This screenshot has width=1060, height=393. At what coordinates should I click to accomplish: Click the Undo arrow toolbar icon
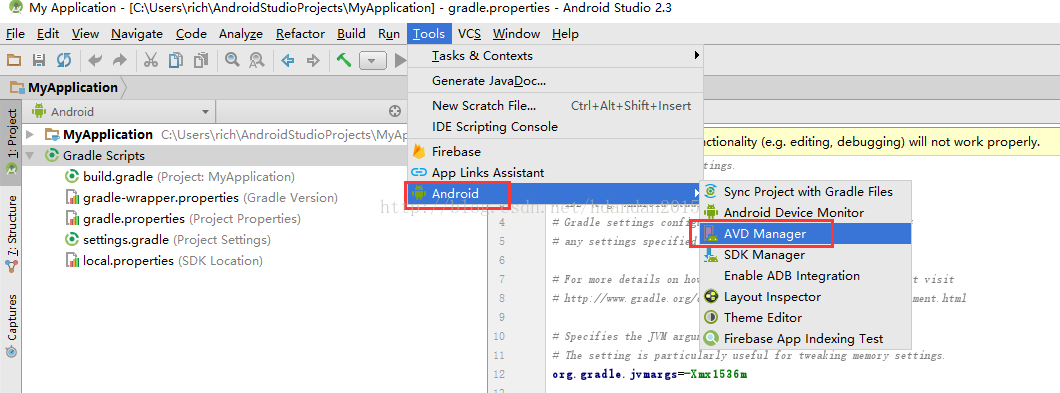[95, 61]
